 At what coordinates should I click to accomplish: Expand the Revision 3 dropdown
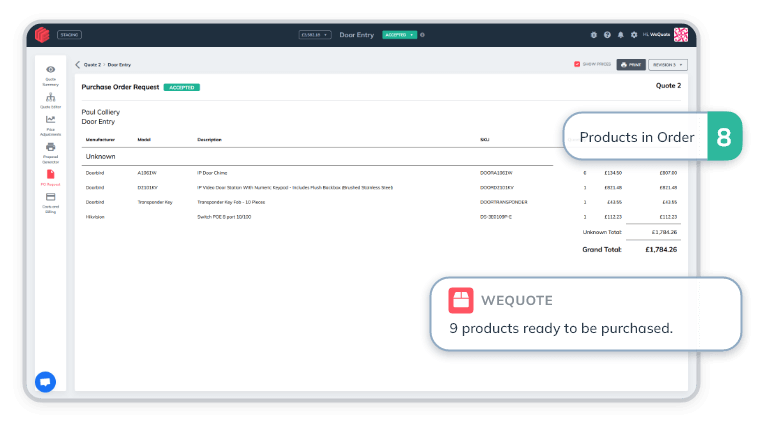click(x=667, y=64)
